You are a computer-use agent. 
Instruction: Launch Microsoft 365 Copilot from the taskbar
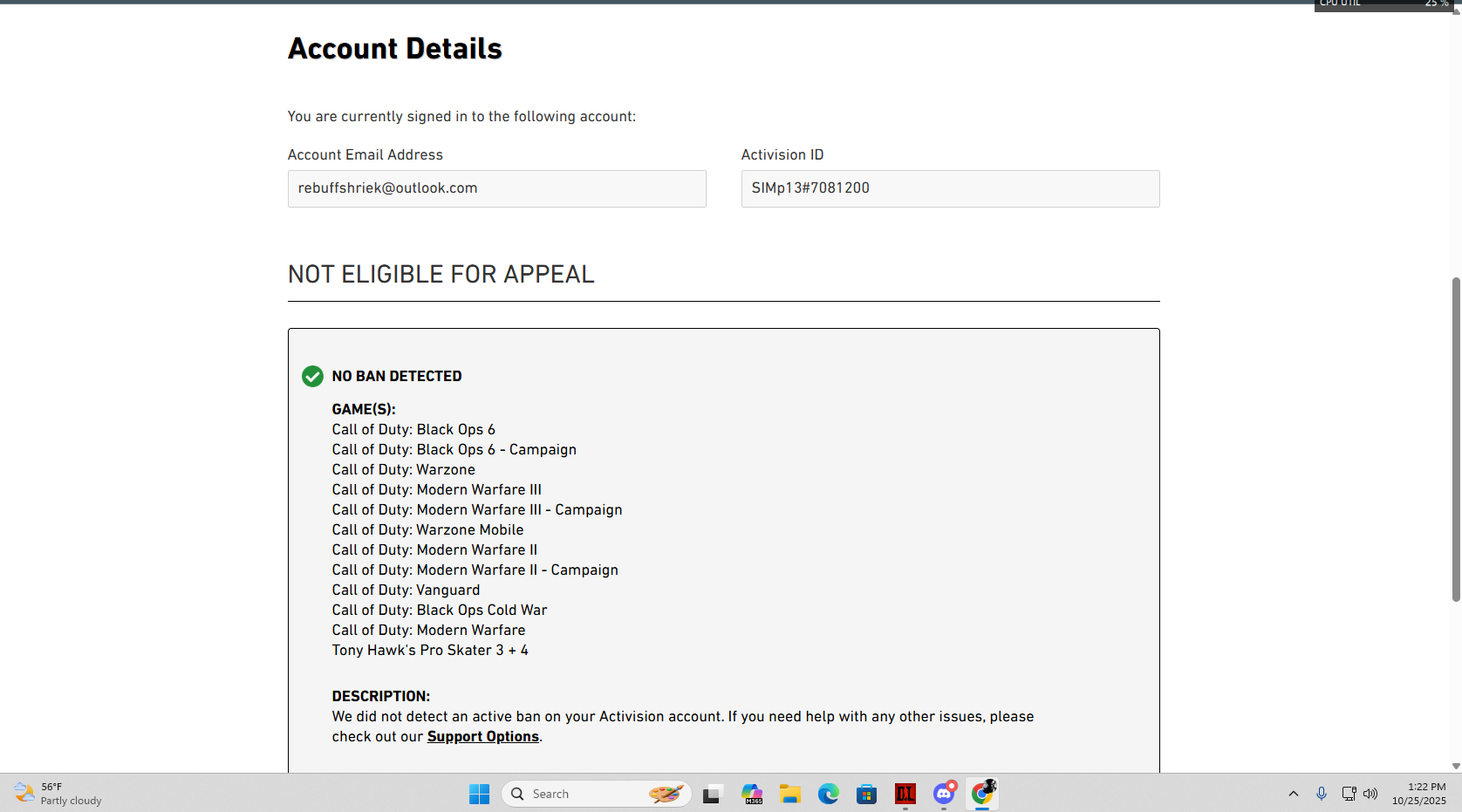pyautogui.click(x=752, y=794)
